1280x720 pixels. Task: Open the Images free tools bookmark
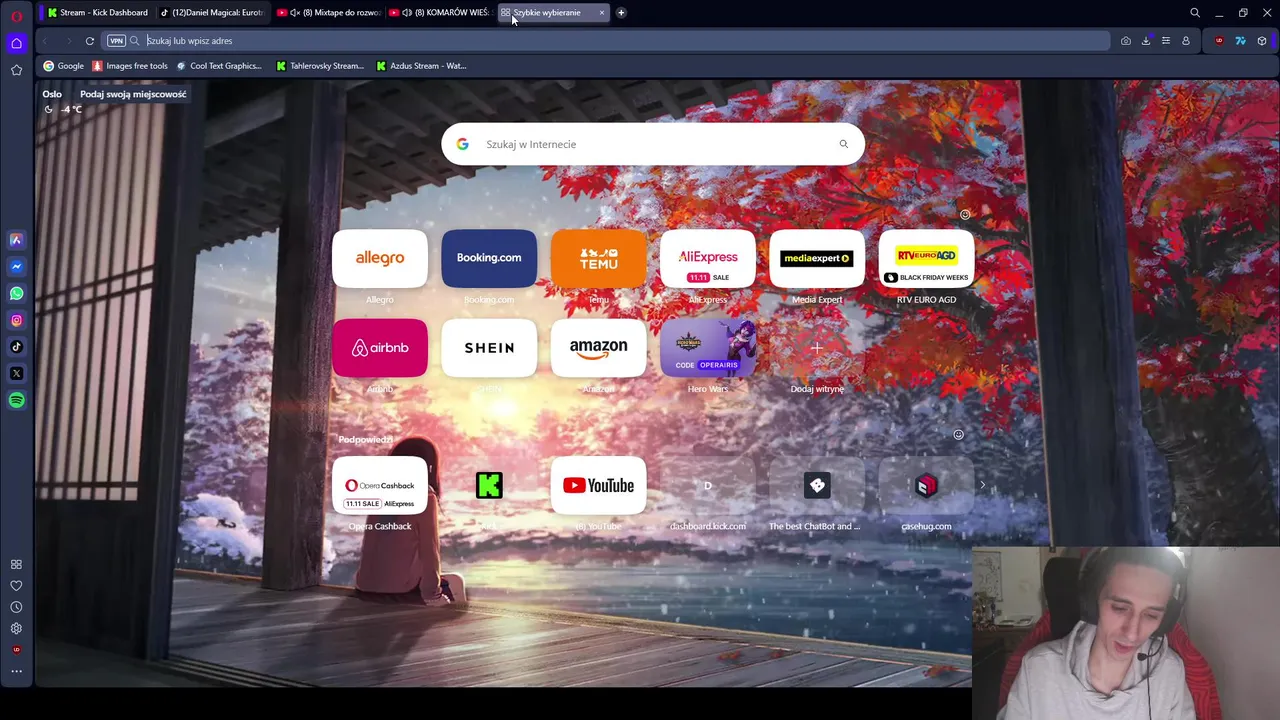pos(130,66)
